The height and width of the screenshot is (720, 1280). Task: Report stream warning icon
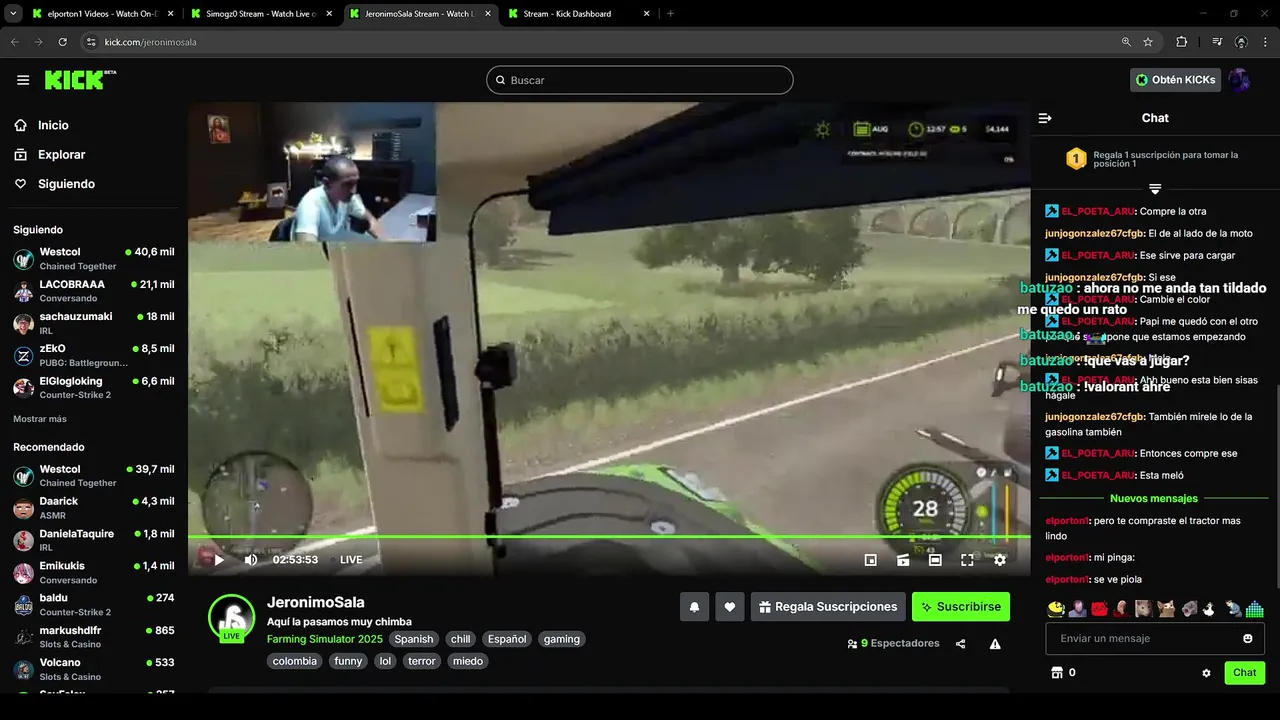click(995, 644)
